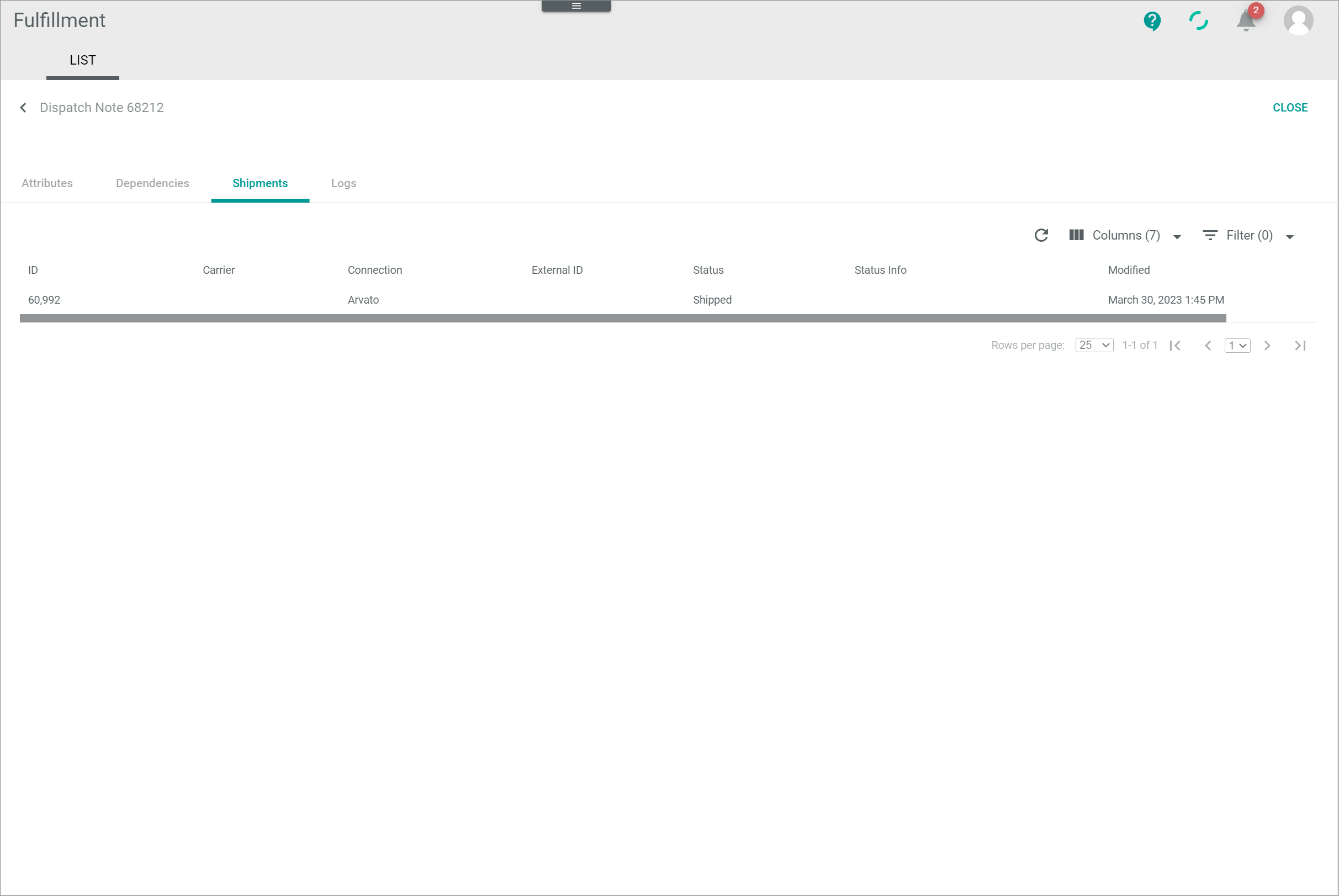The height and width of the screenshot is (896, 1339).
Task: Go to the last page of results
Action: [1300, 346]
